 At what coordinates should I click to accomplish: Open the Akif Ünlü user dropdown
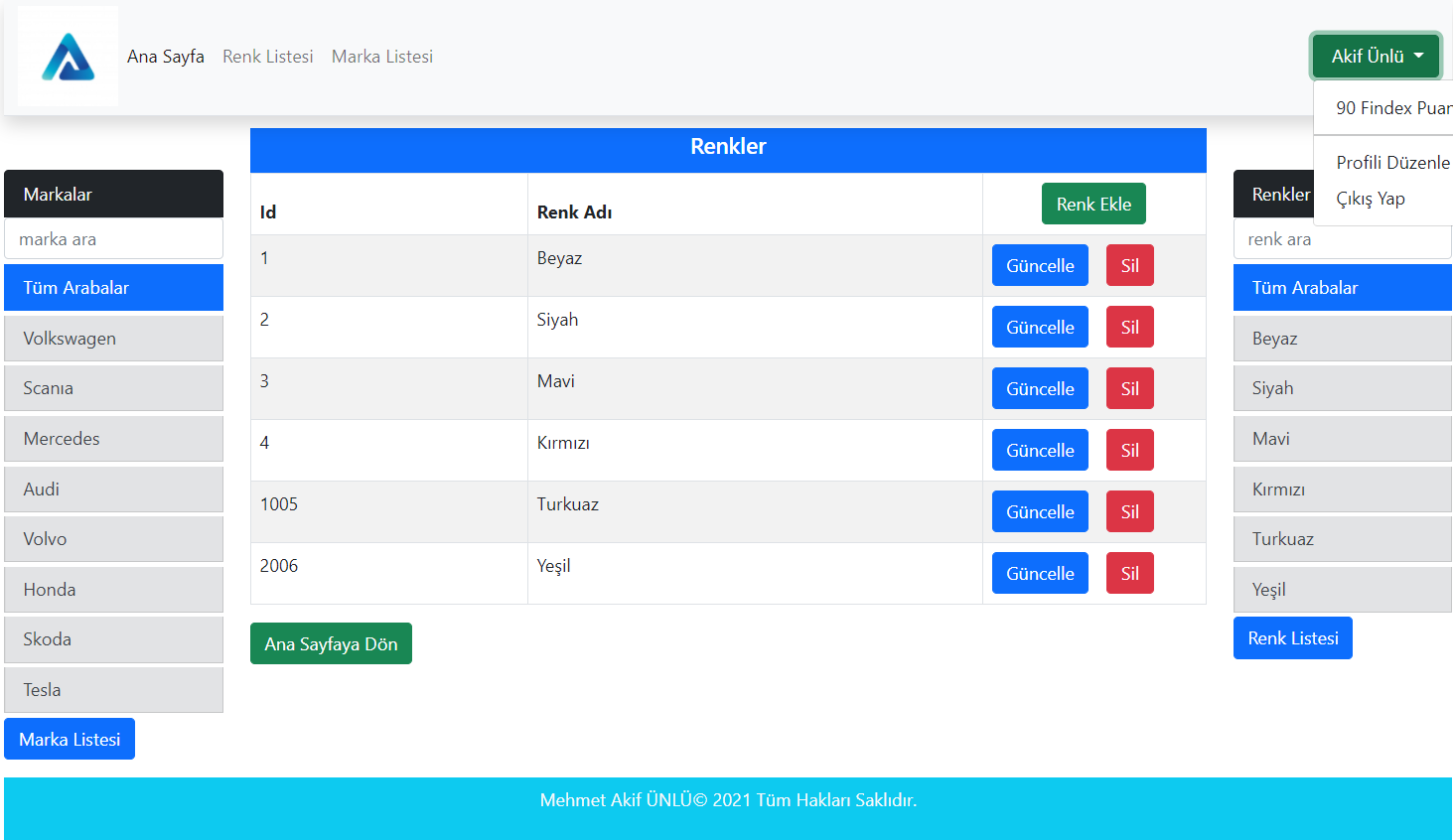1375,56
